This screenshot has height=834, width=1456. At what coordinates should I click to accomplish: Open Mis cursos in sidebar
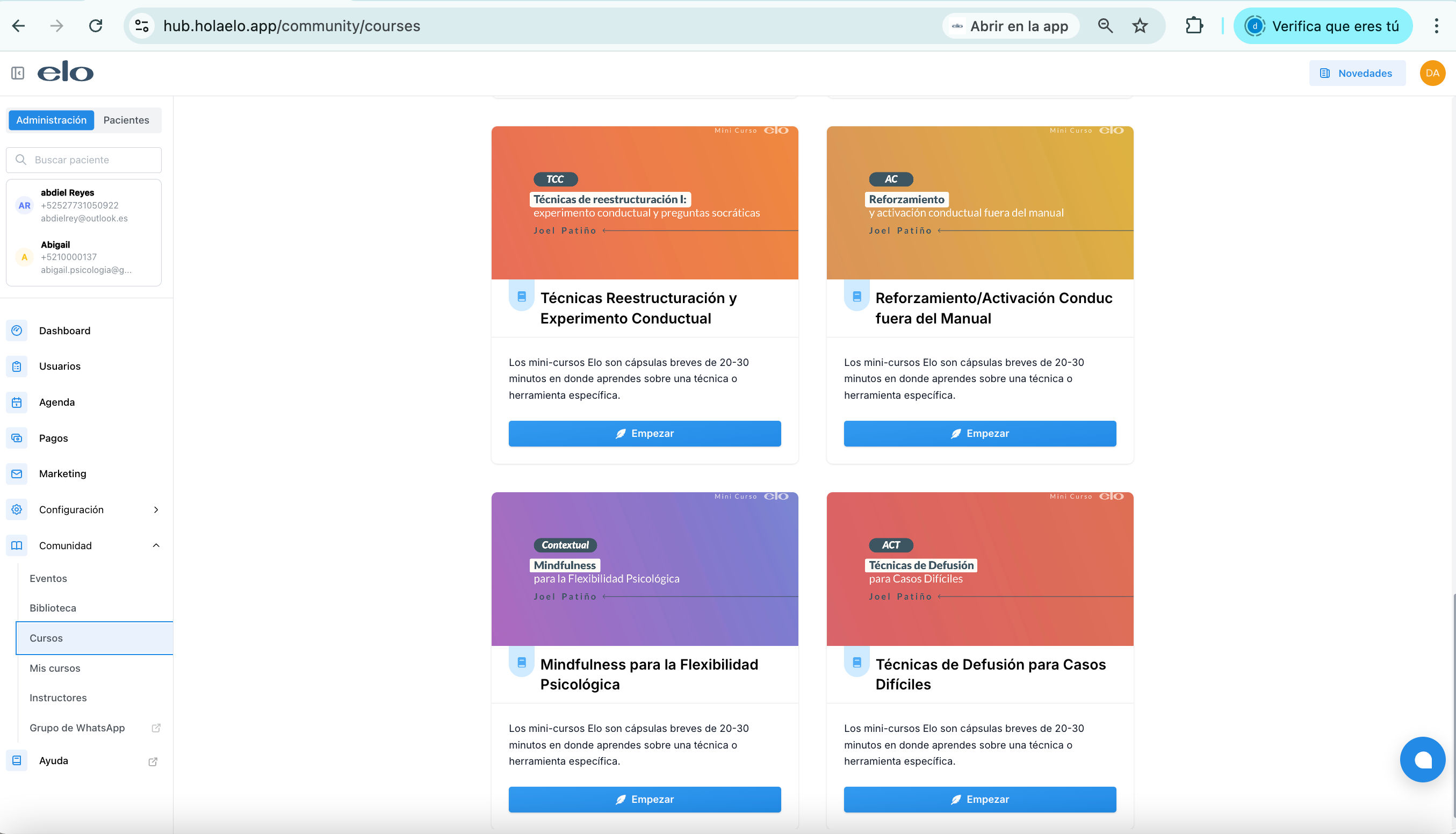click(55, 668)
